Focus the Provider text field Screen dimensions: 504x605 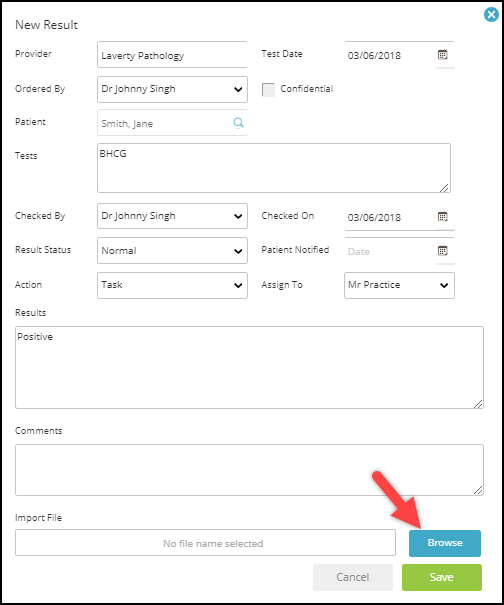click(x=173, y=55)
